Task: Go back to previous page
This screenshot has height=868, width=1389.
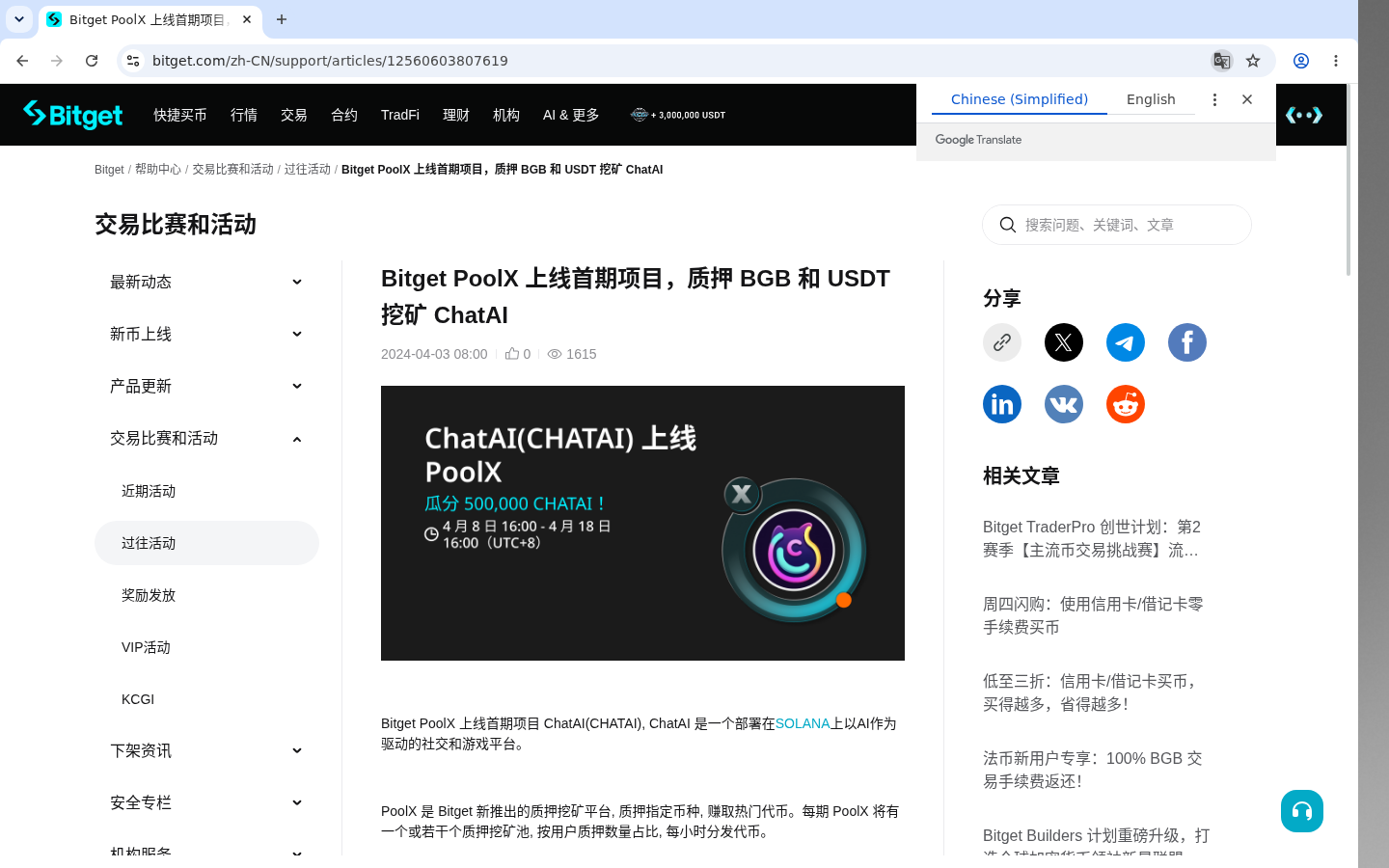Action: (x=22, y=61)
